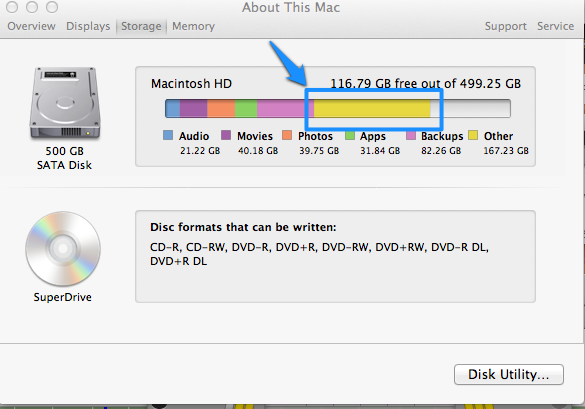Viewport: 585px width, 409px height.
Task: Click the blue Audio segment in the storage bar
Action: pos(173,109)
